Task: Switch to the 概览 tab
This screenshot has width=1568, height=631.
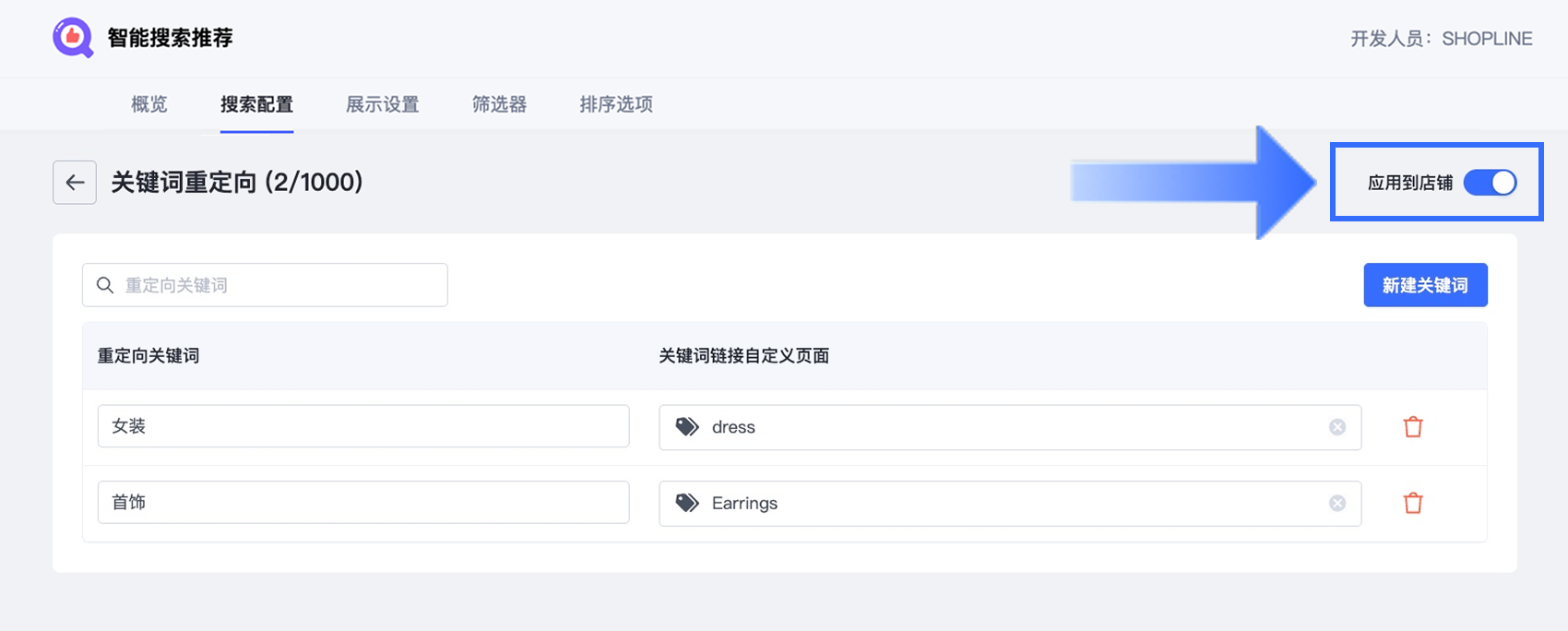Action: click(149, 104)
